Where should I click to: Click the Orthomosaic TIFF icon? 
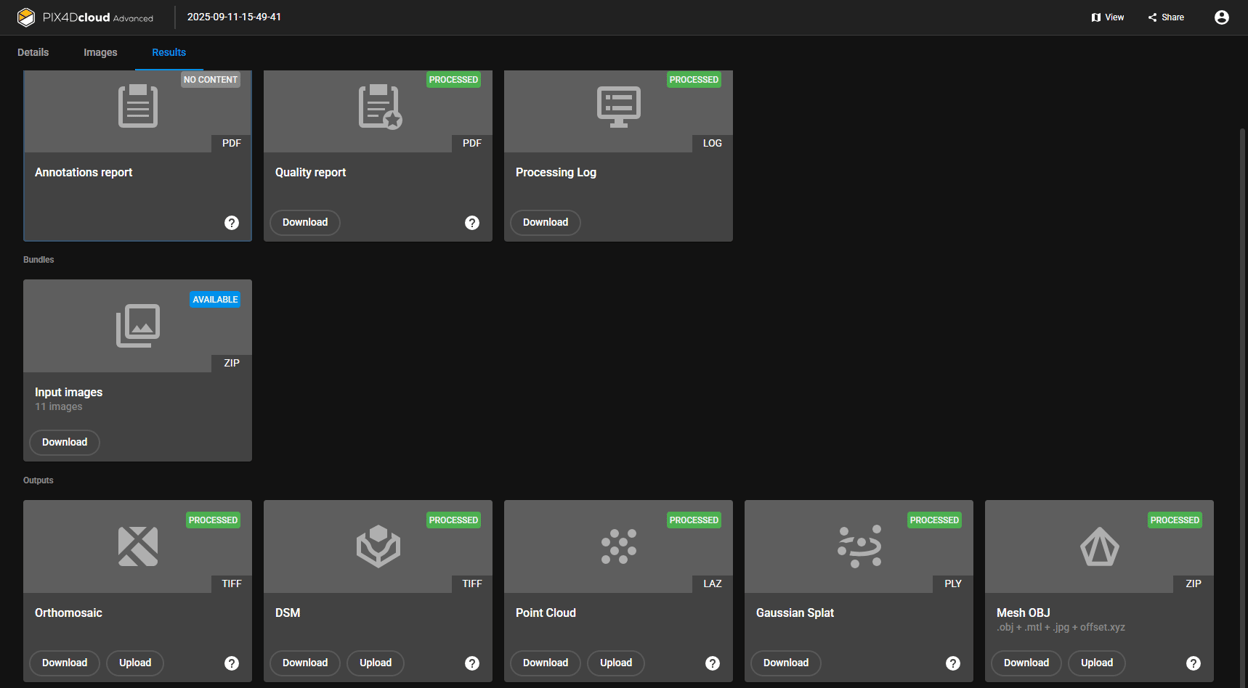pos(136,546)
